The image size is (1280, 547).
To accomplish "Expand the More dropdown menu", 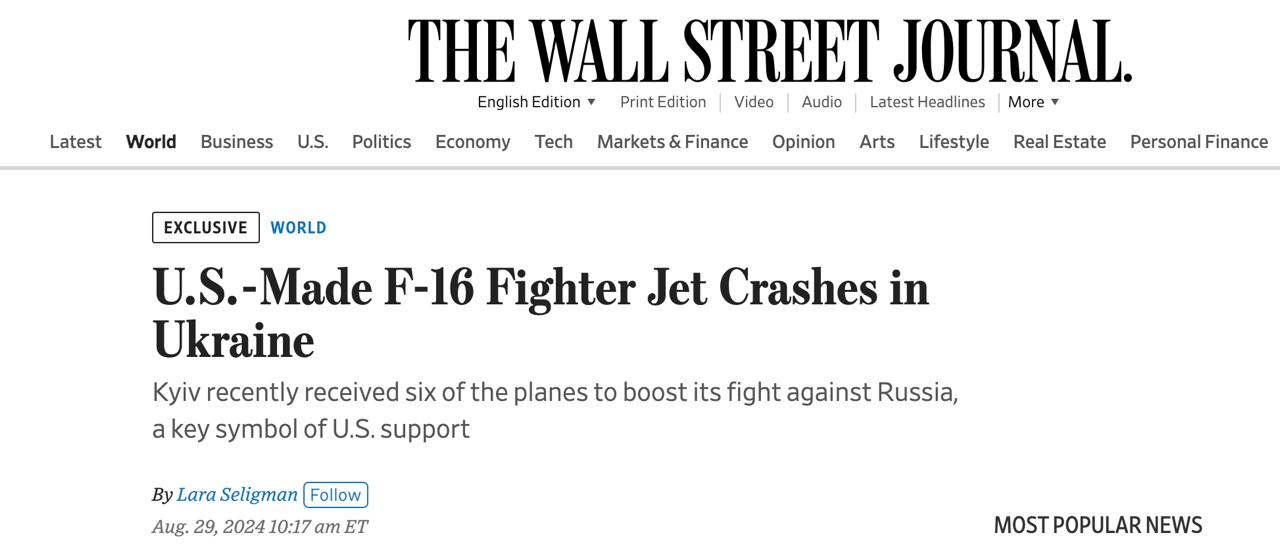I will point(1033,102).
